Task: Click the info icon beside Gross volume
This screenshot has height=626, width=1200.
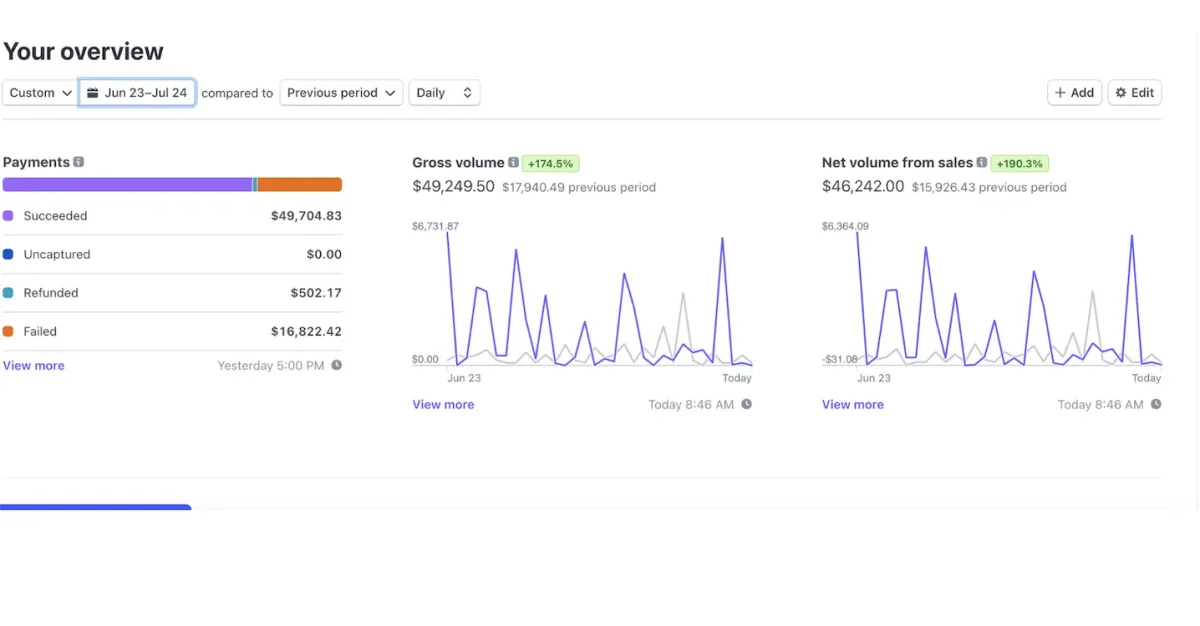Action: [513, 163]
